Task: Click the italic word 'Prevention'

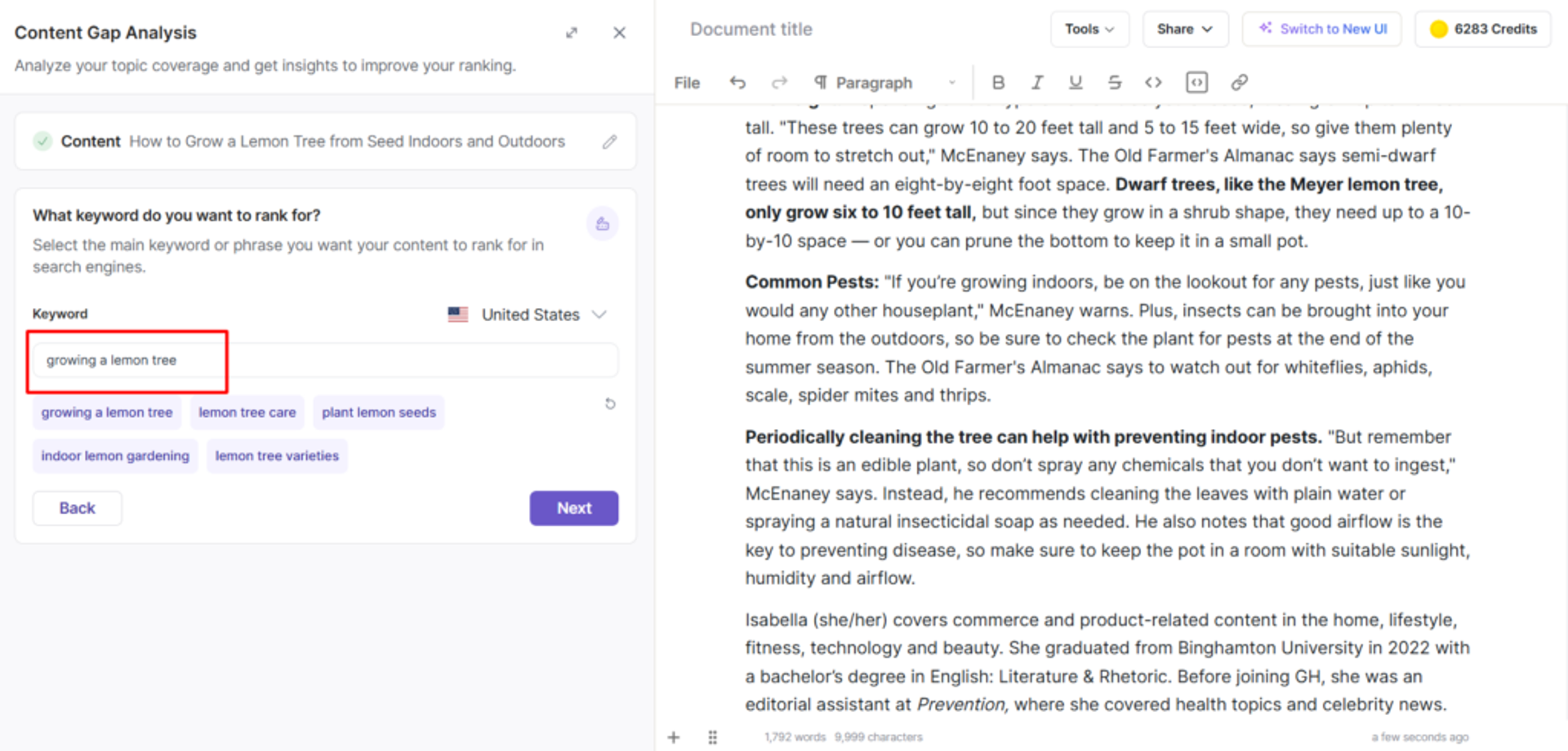Action: tap(961, 704)
